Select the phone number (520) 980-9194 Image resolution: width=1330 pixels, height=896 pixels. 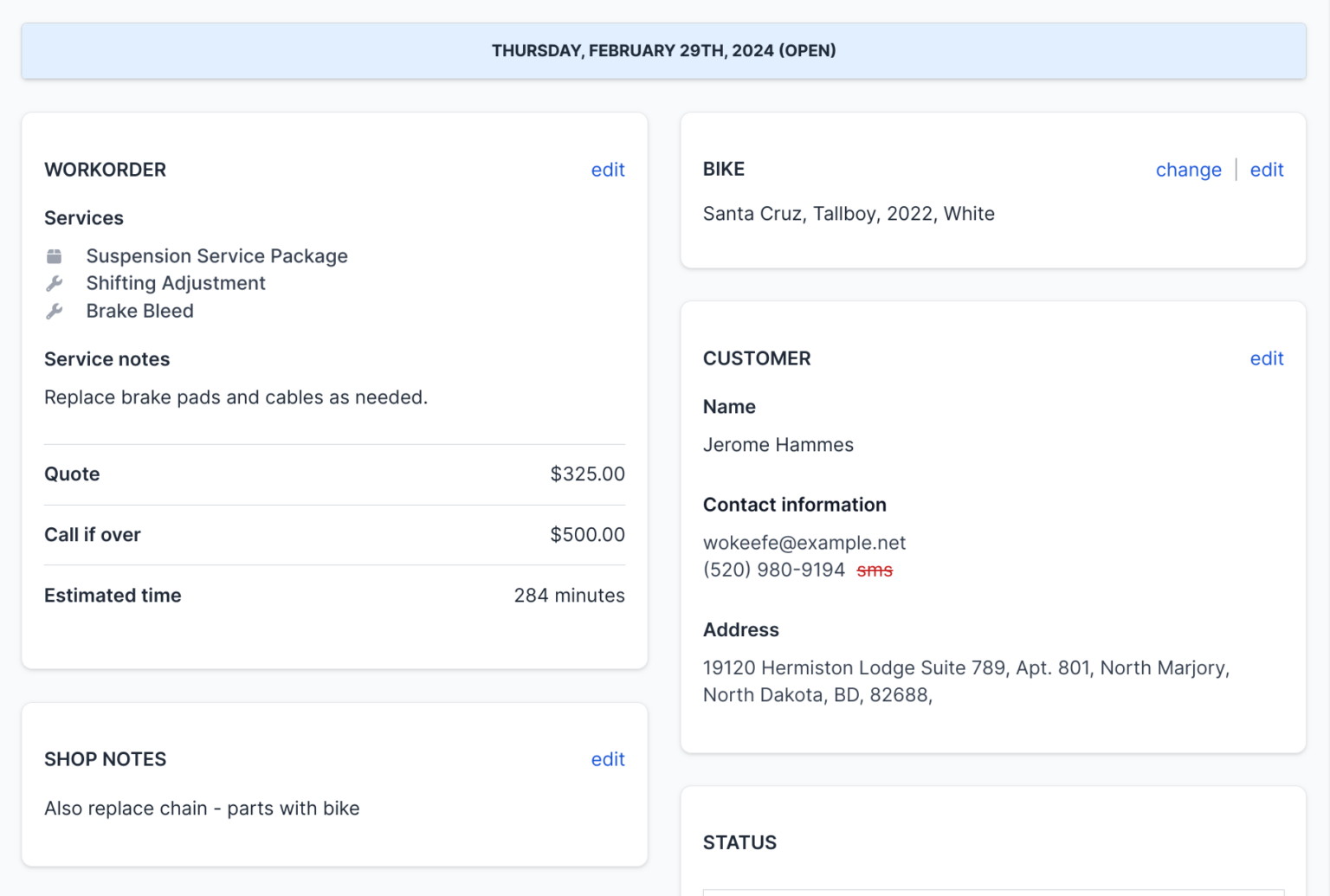click(x=774, y=570)
